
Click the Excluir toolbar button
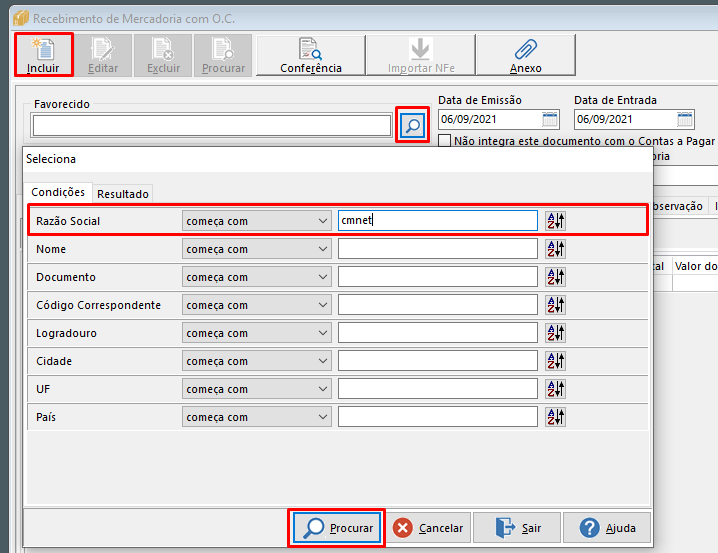[x=163, y=55]
